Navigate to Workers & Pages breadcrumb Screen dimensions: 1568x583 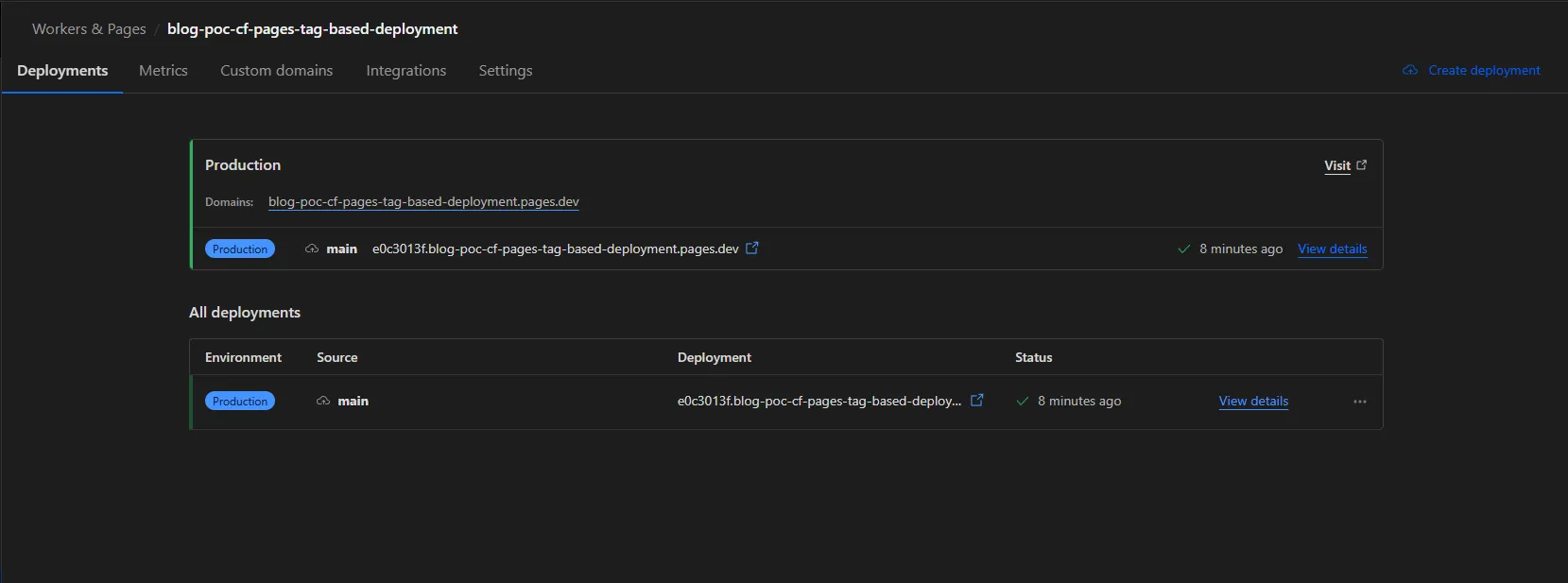point(89,29)
